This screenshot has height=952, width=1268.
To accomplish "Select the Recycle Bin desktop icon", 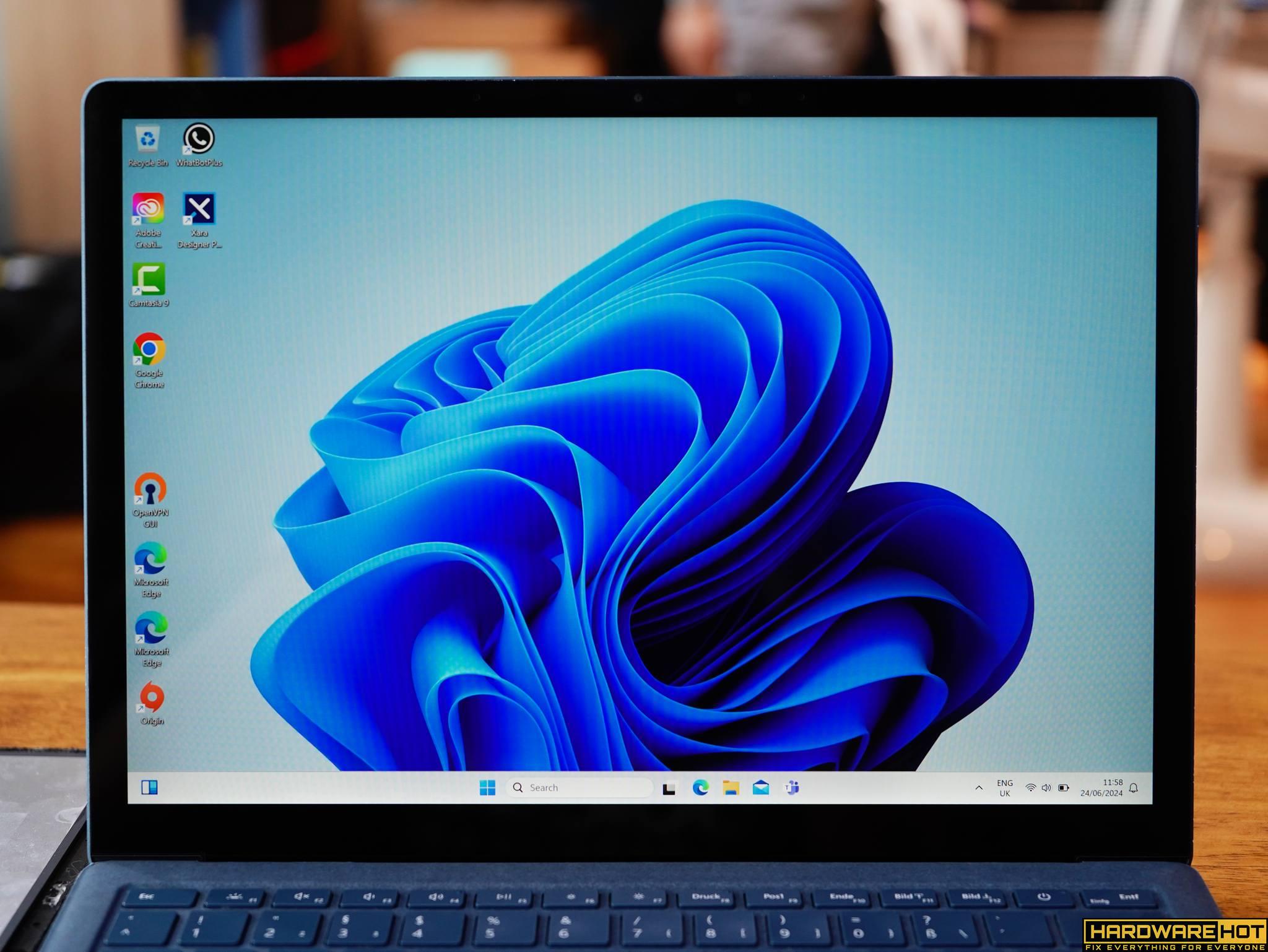I will [147, 141].
